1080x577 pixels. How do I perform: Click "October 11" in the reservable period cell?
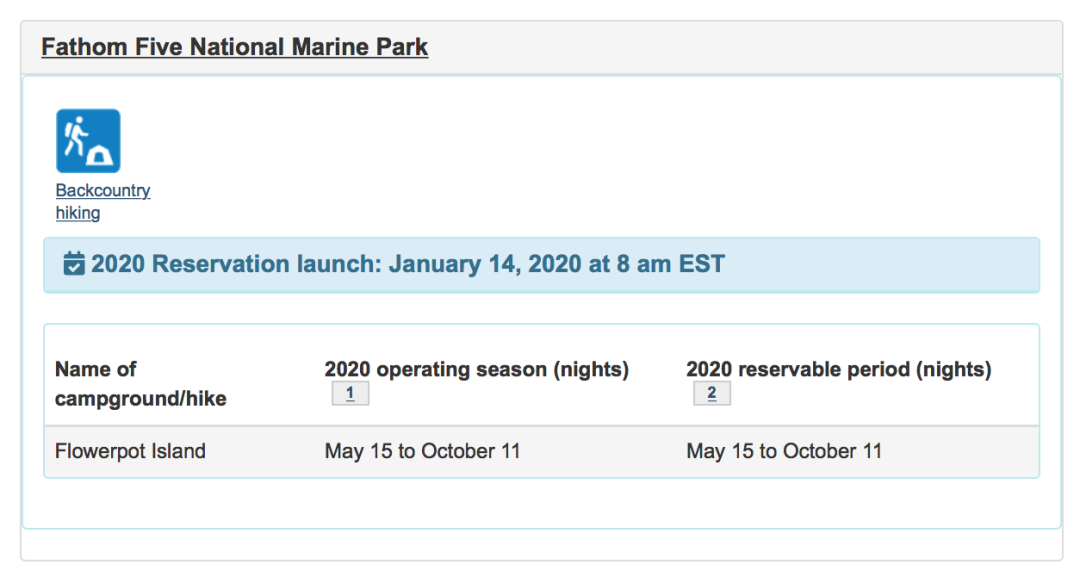tap(832, 451)
